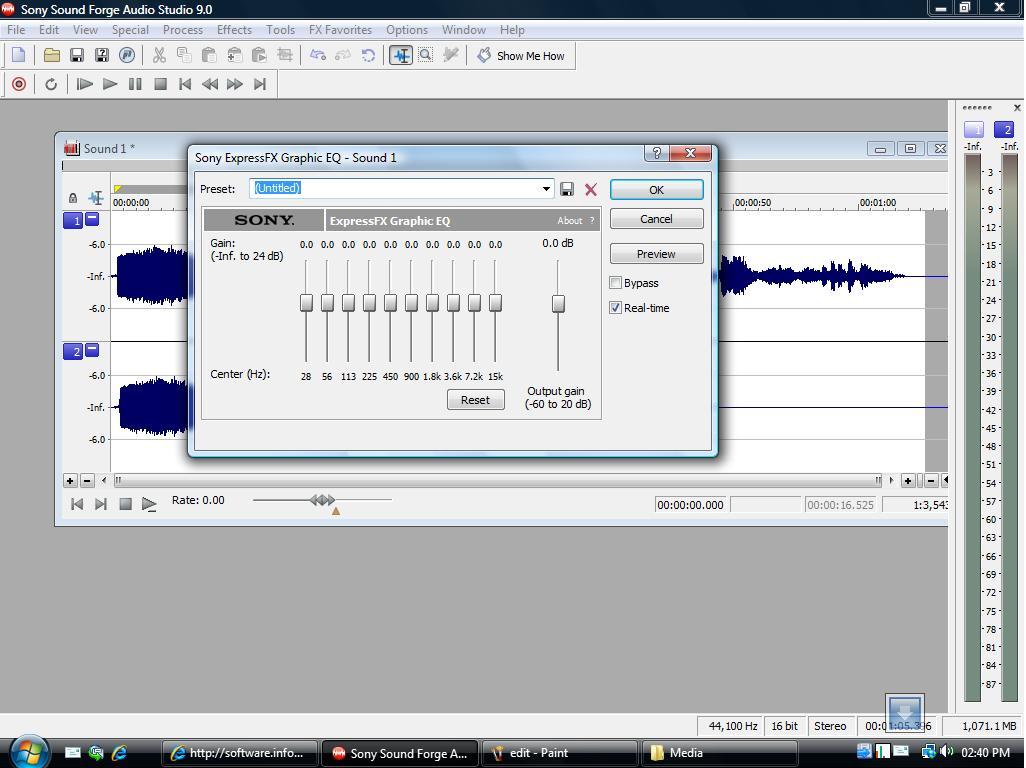
Task: Click the Output gain slider handle
Action: tap(558, 304)
